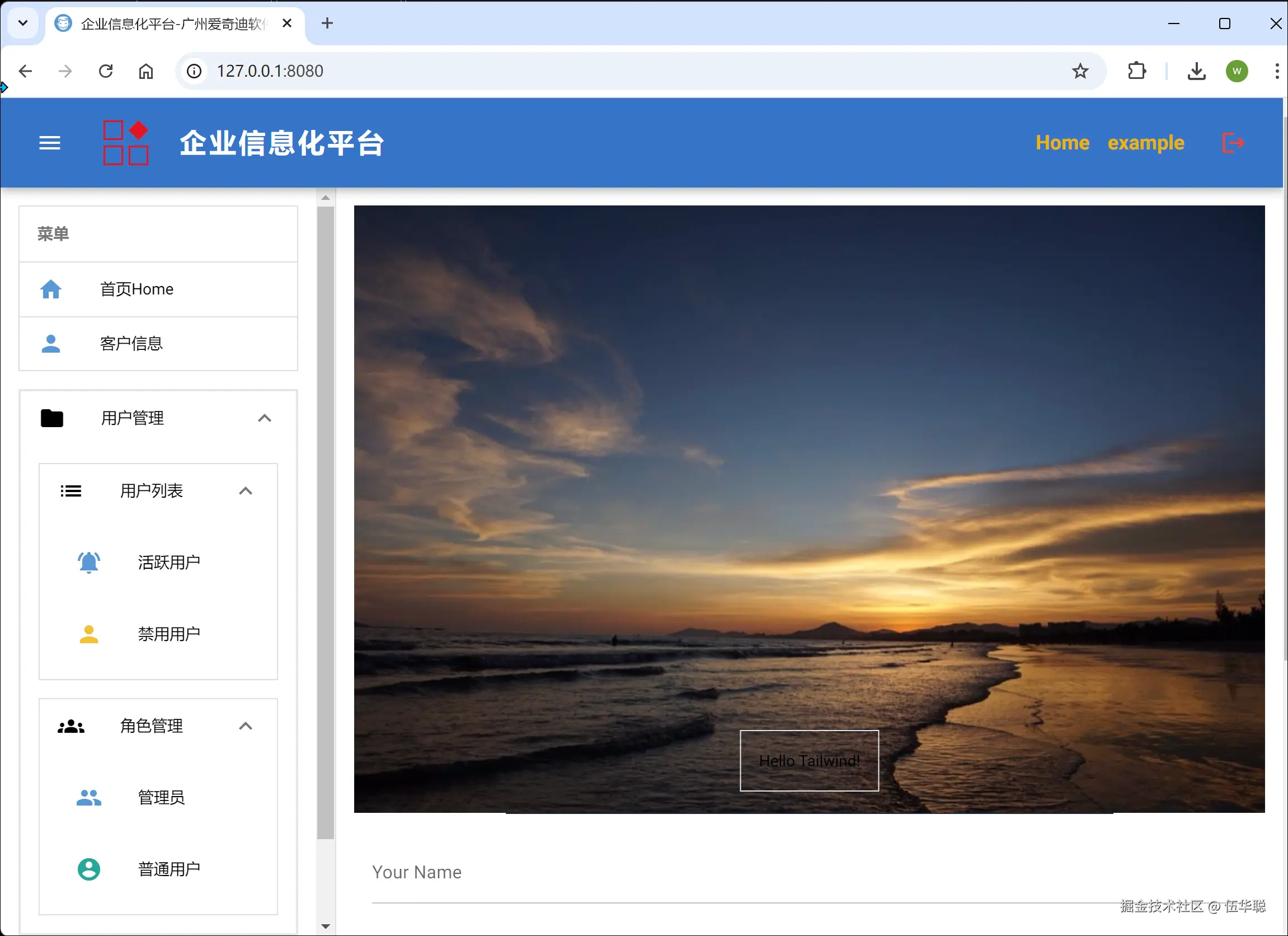The width and height of the screenshot is (1288, 936).
Task: Collapse the 角色管理 submenu chevron
Action: tap(245, 726)
